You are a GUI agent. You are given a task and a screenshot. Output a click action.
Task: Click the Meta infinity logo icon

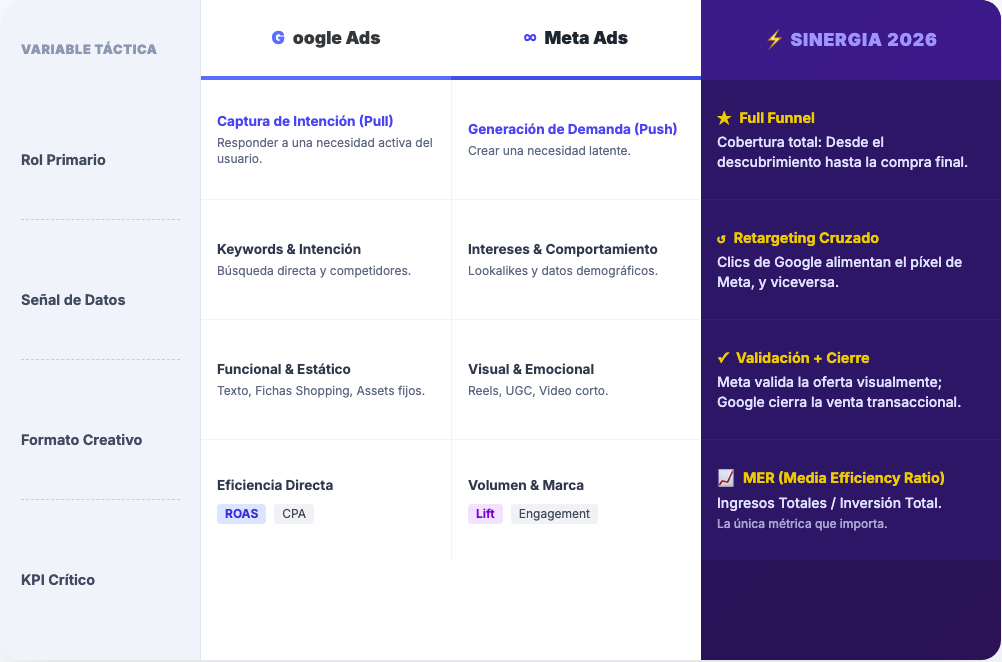(x=530, y=38)
